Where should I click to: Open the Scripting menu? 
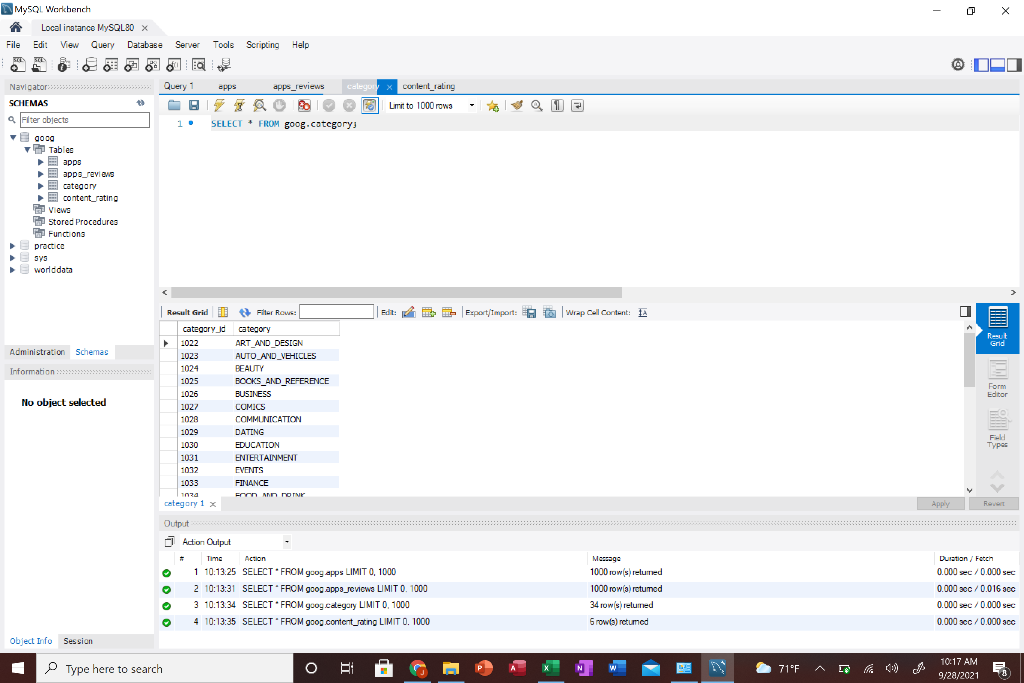[x=263, y=44]
